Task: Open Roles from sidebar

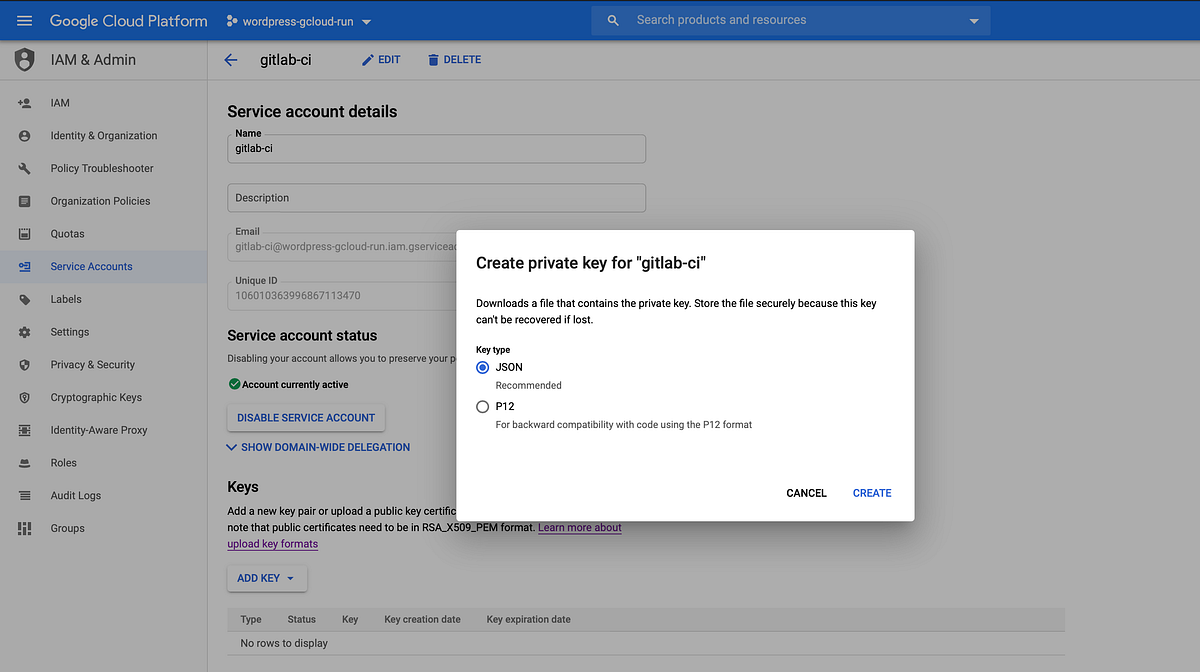Action: coord(103,463)
